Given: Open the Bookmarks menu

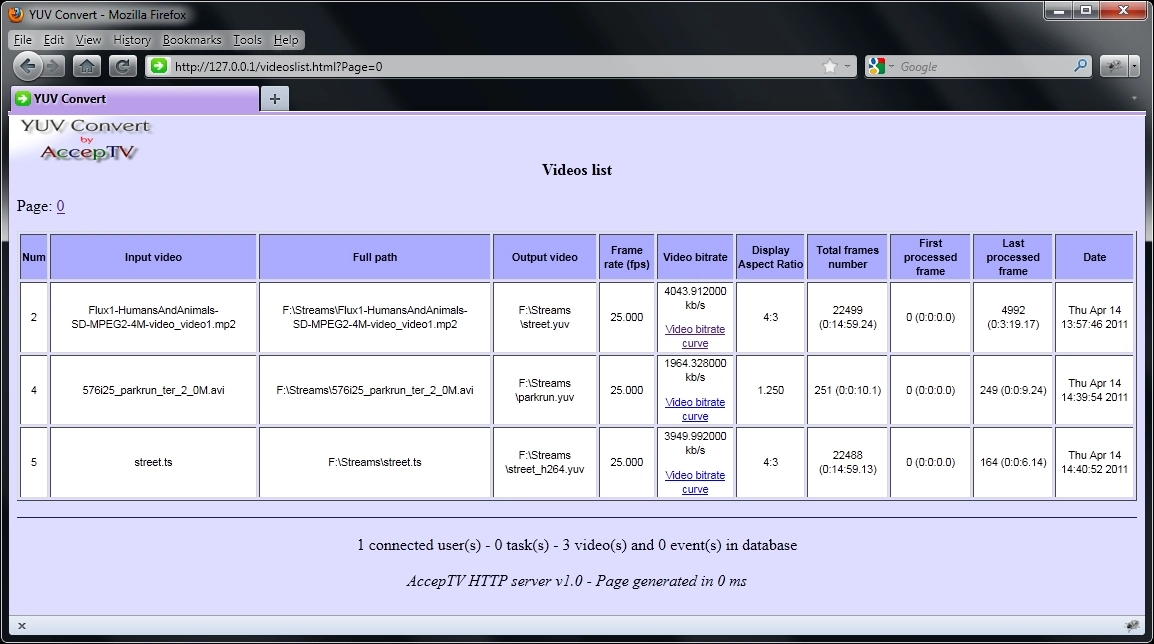Looking at the screenshot, I should tap(192, 40).
